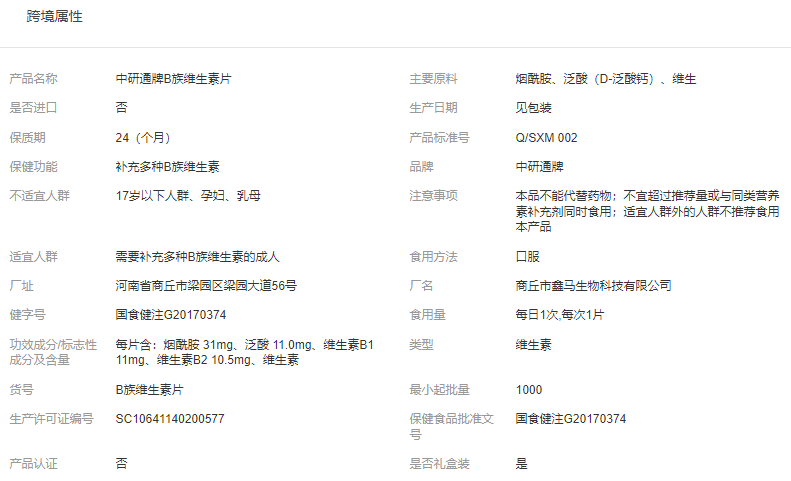The height and width of the screenshot is (481, 791).
Task: Click the 主要原料 label
Action: pos(433,79)
